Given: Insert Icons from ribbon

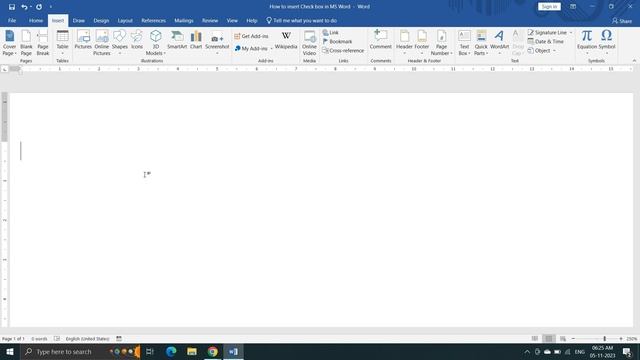Looking at the screenshot, I should pos(137,40).
